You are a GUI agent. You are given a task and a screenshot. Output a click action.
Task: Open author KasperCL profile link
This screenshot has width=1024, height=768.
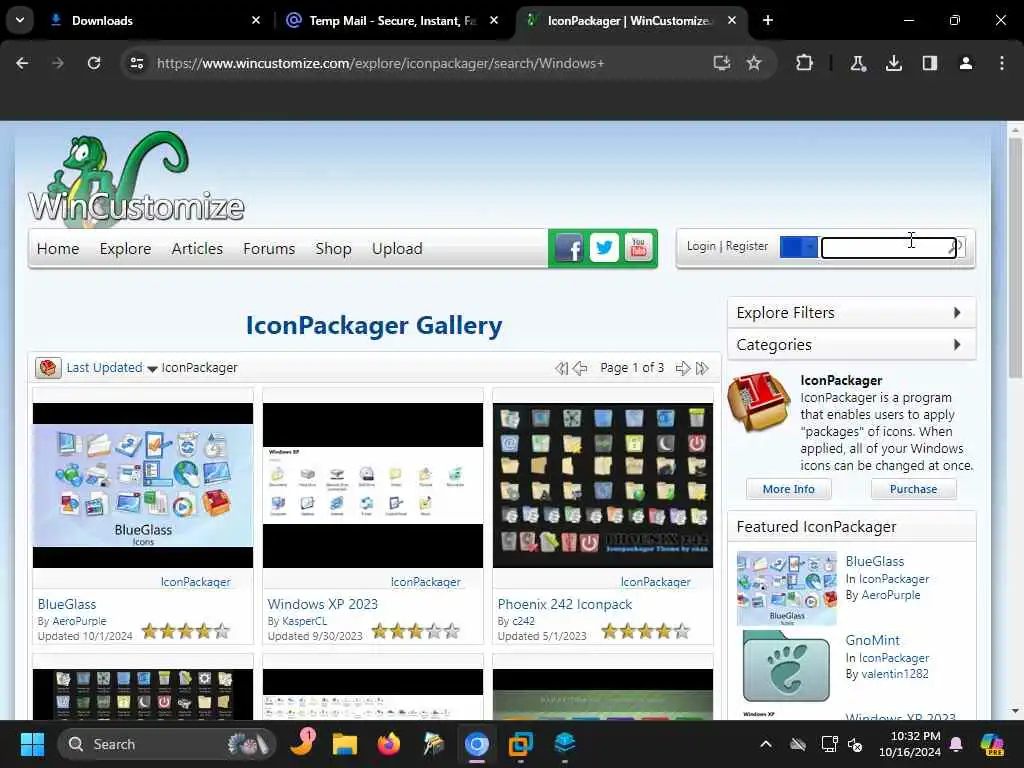[304, 621]
